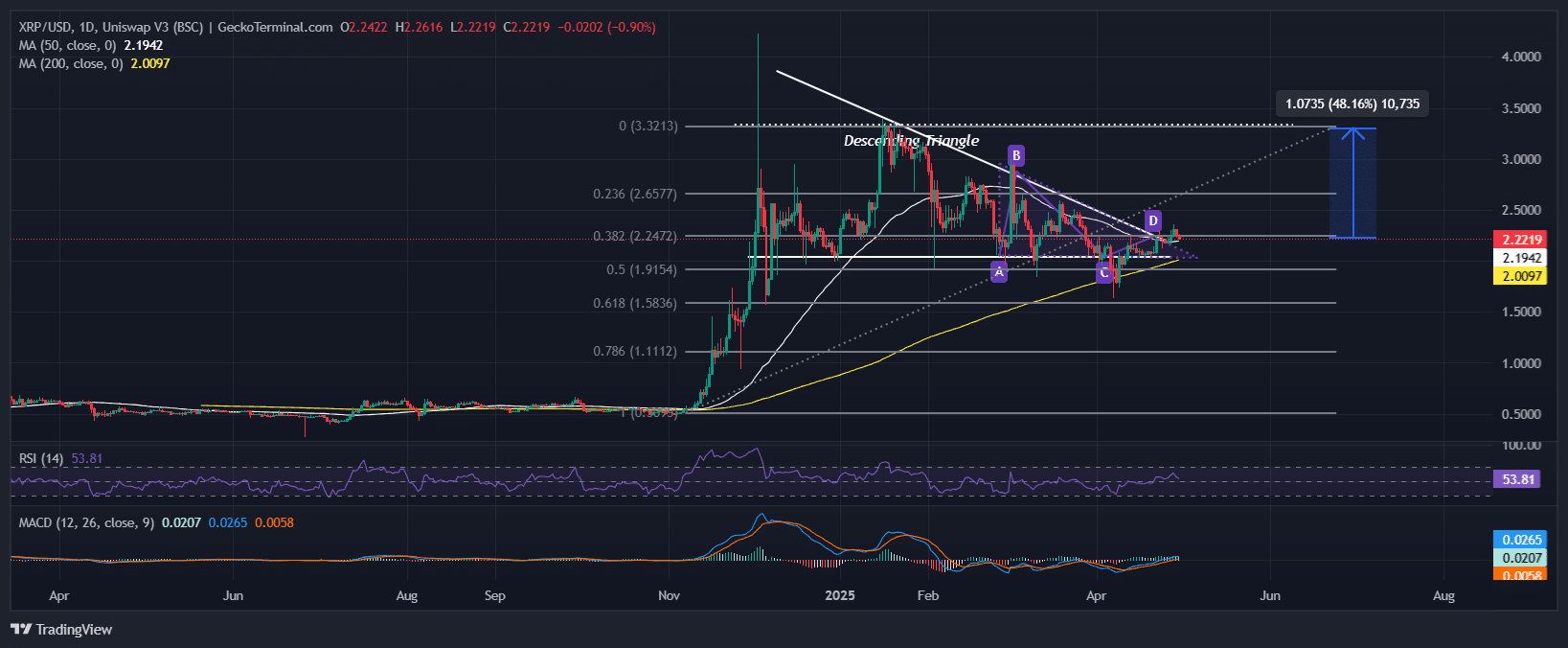Screen dimensions: 1568x648
Task: Click the MACD (12, 26, close, 9) label
Action: click(x=86, y=522)
